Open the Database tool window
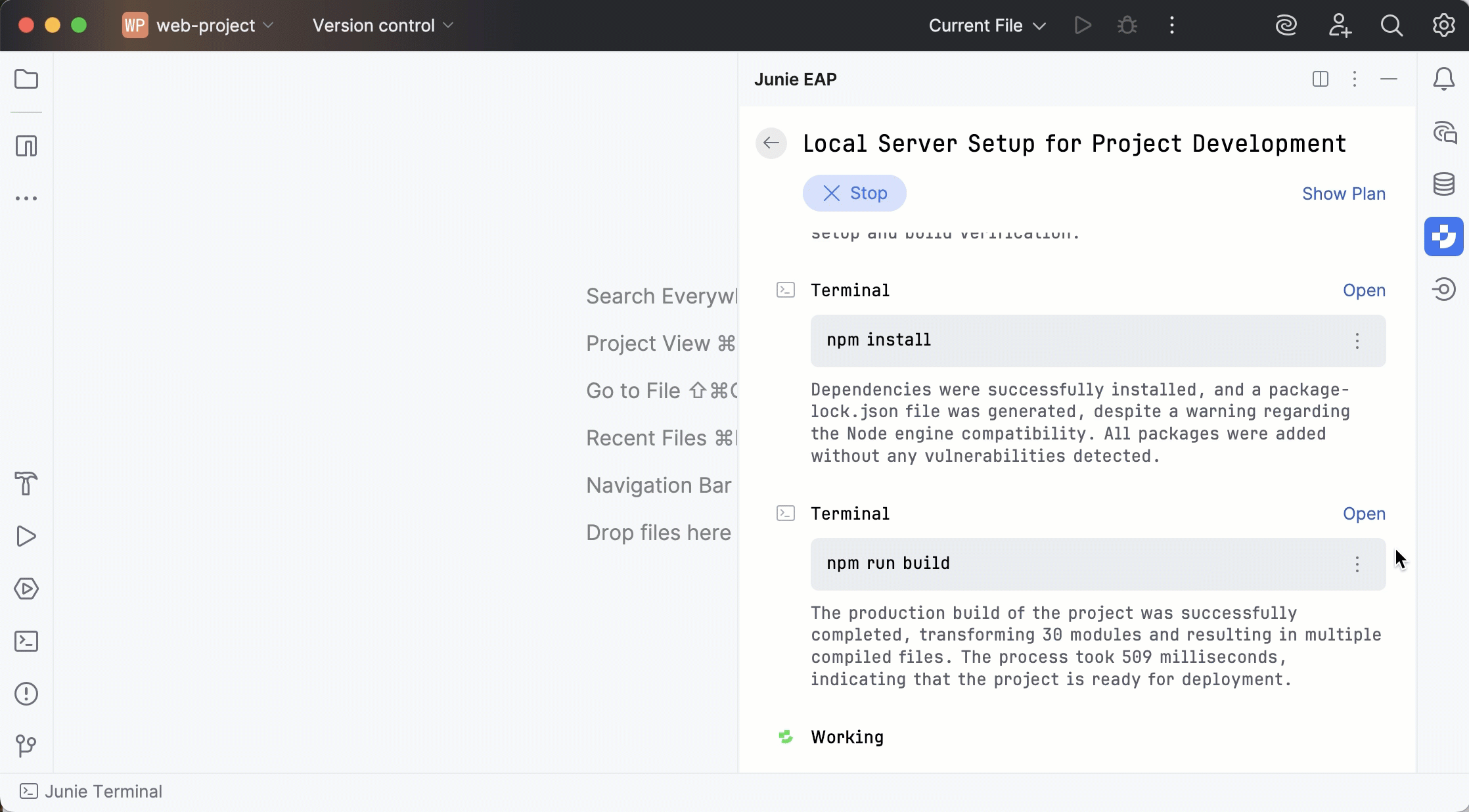The image size is (1469, 812). click(1444, 184)
